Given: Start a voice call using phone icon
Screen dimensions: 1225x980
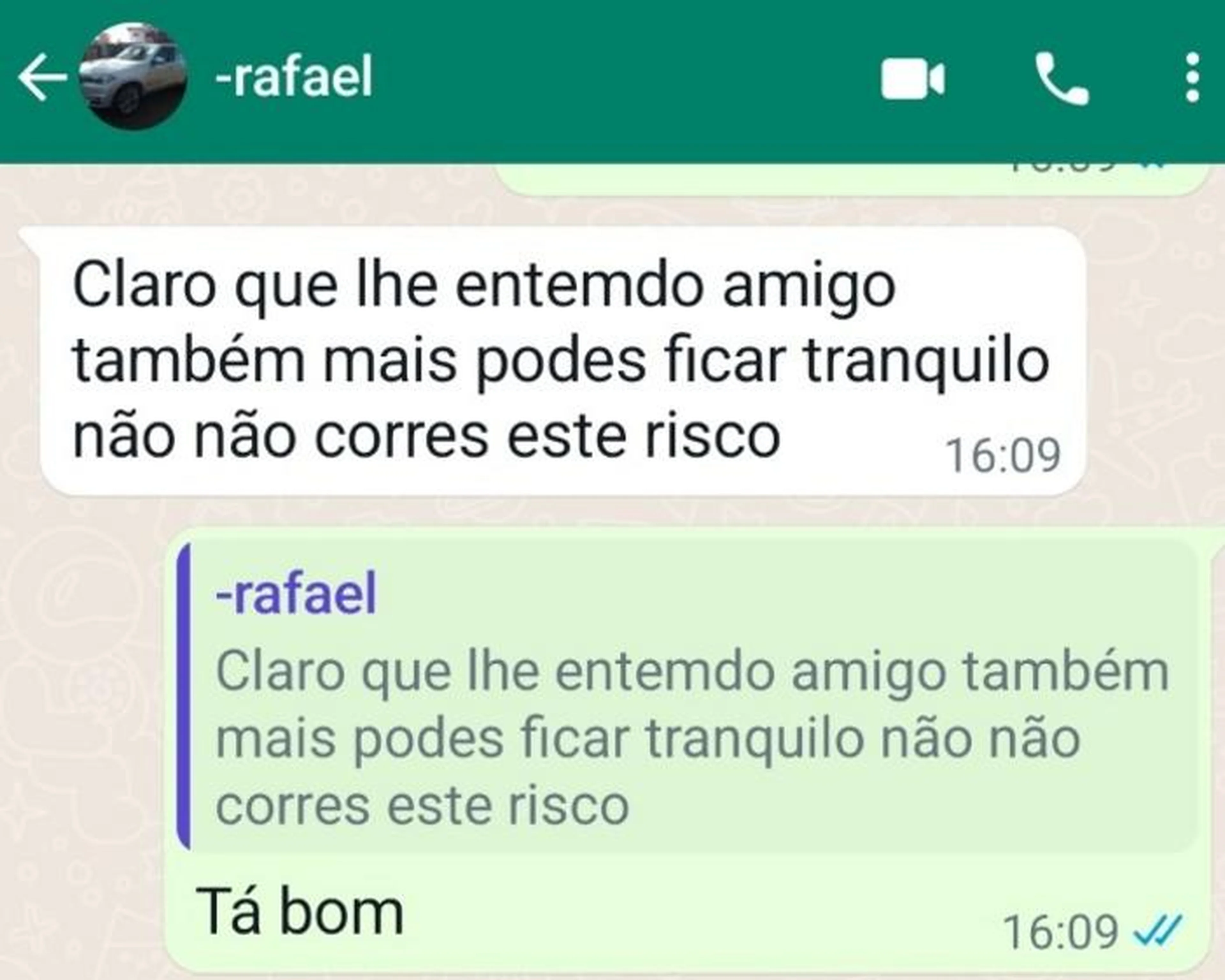Looking at the screenshot, I should pyautogui.click(x=1062, y=78).
